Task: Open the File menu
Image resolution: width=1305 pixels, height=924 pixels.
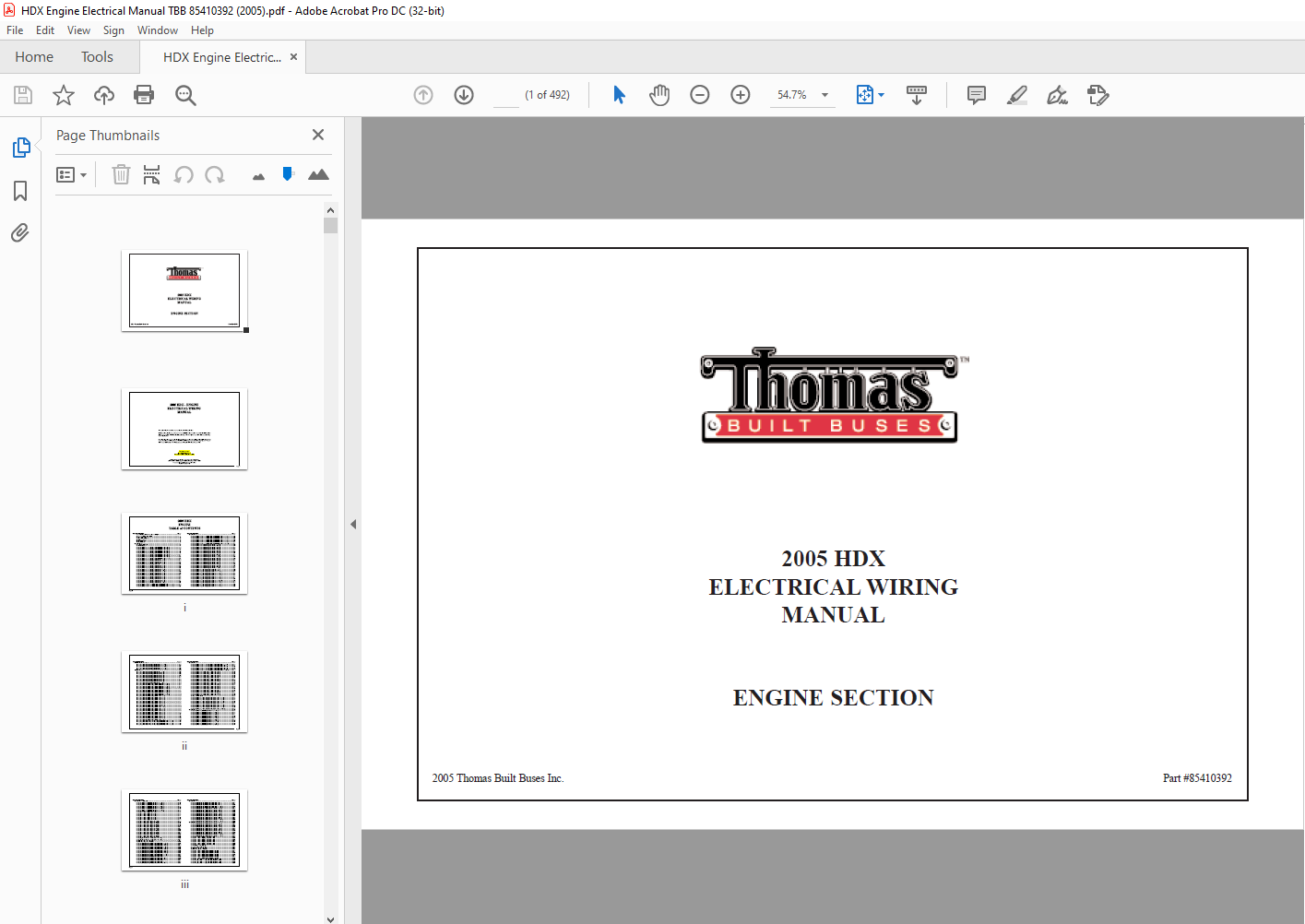Action: 15,30
